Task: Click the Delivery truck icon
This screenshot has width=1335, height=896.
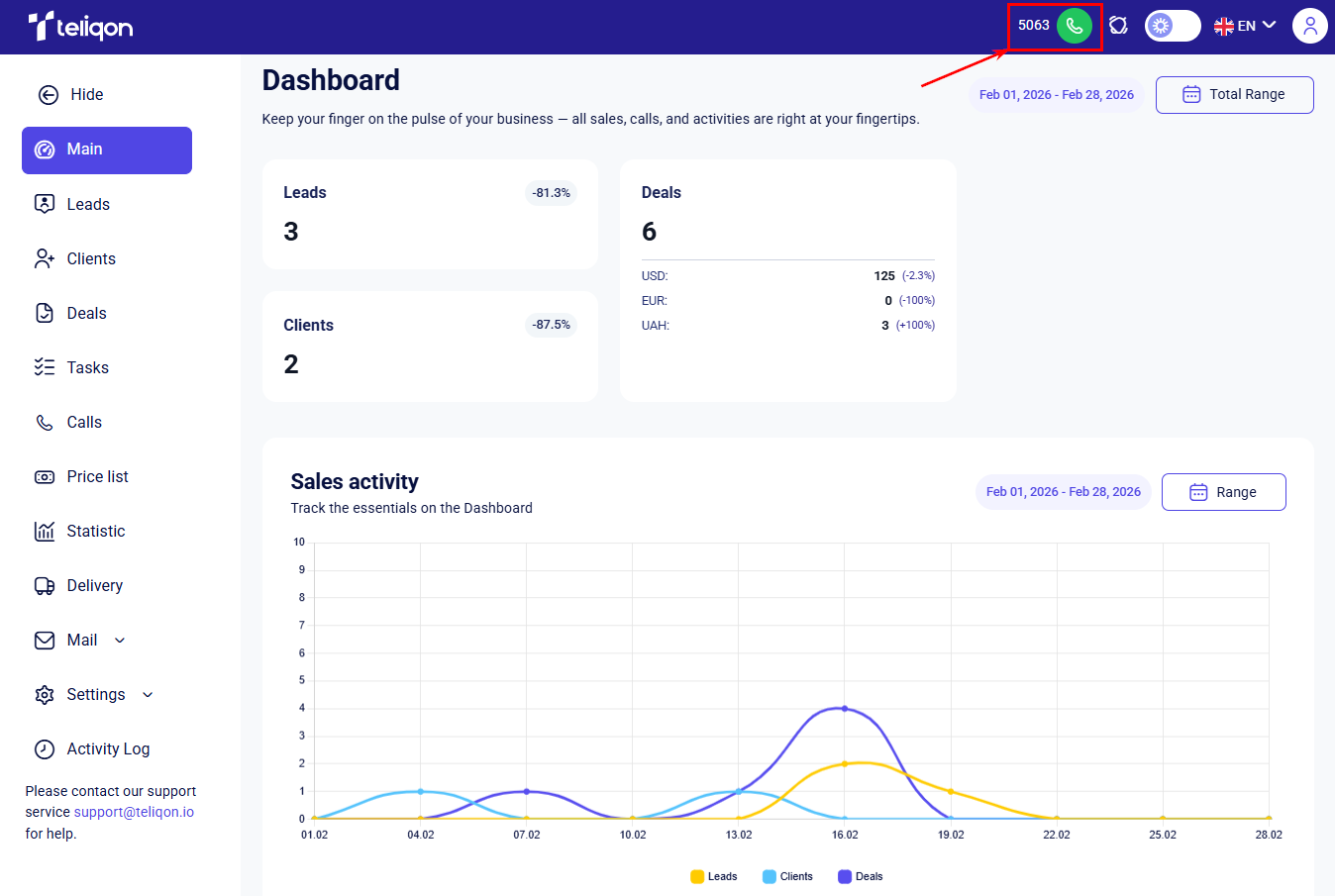Action: (45, 586)
